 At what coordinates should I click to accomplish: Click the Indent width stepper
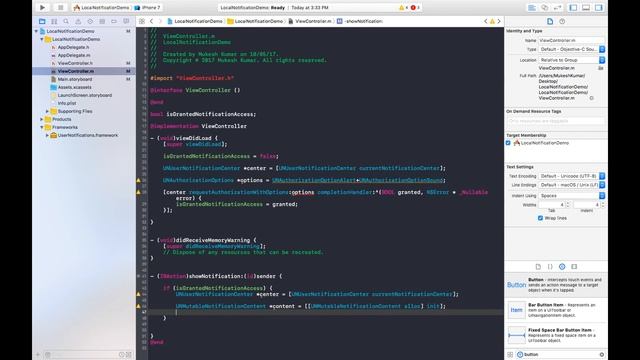click(x=602, y=204)
